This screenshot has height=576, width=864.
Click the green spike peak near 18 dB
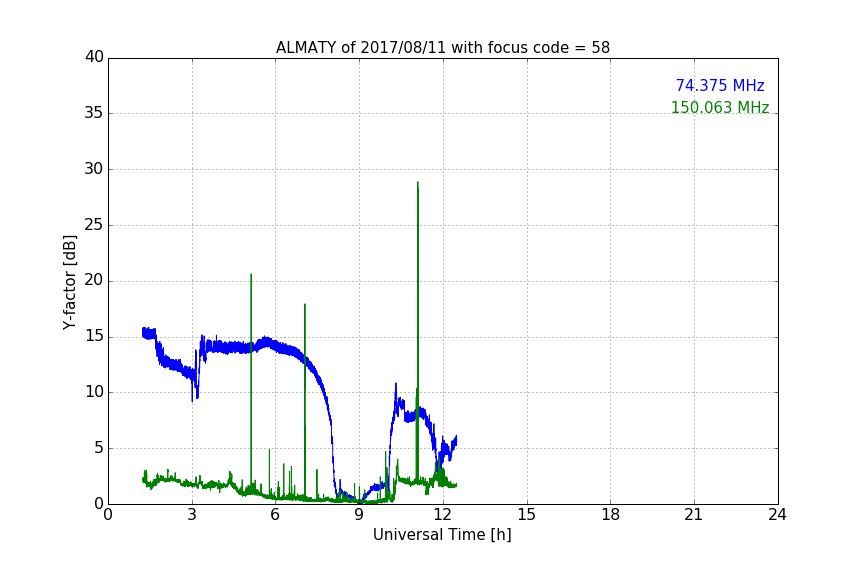[305, 304]
